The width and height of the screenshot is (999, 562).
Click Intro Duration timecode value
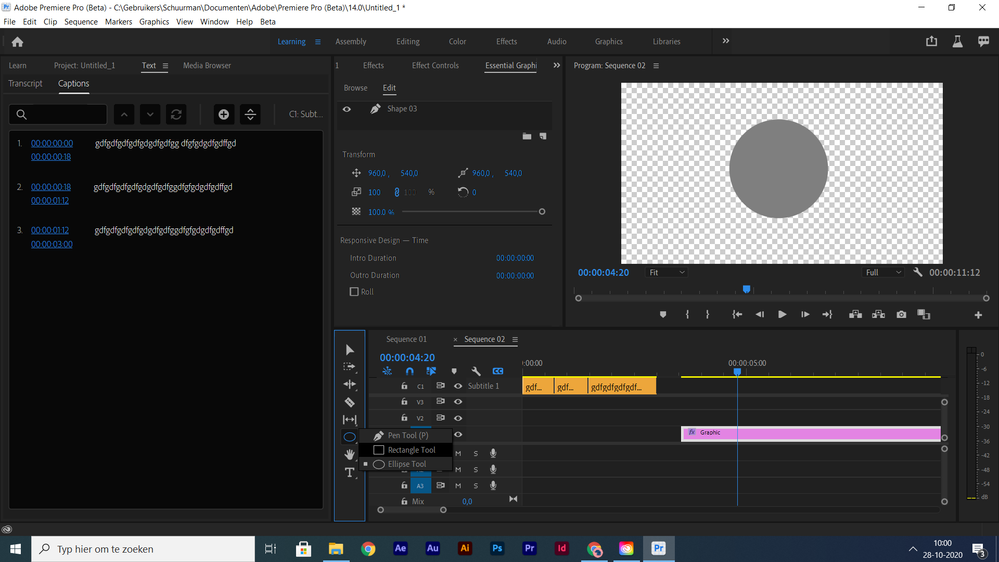click(x=515, y=258)
